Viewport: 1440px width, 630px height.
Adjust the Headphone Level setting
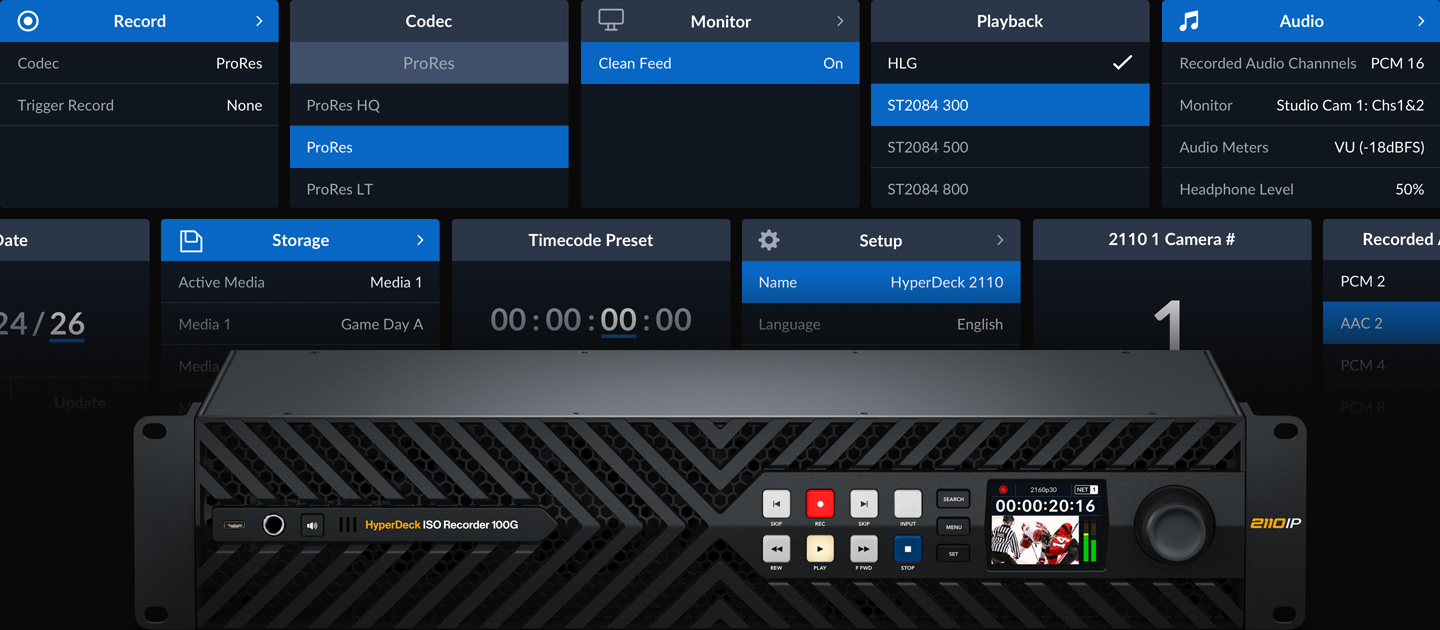point(1300,188)
